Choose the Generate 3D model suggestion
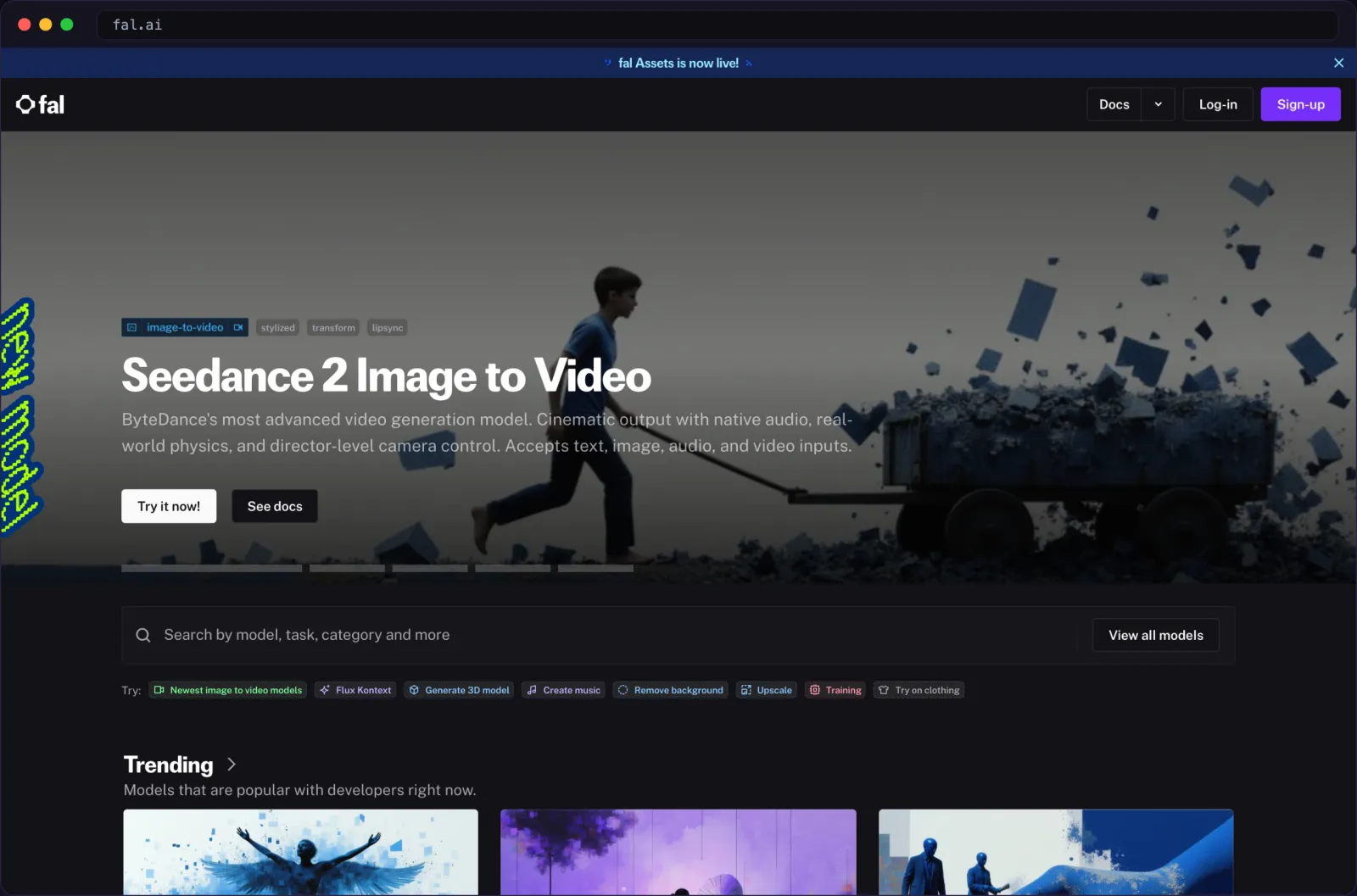Screen dimensions: 1357x896 [459, 690]
